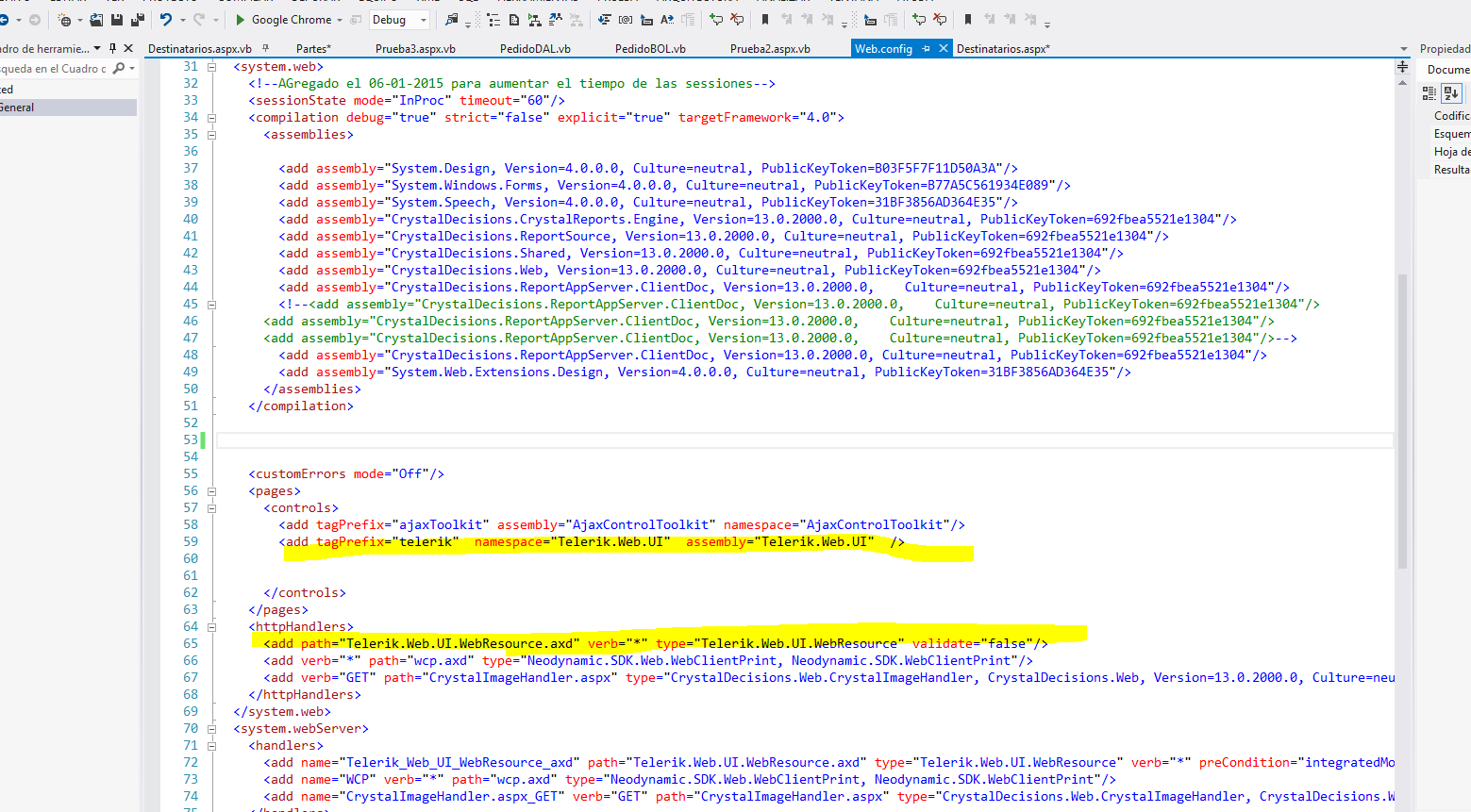Collapse system.webServer node at line 70
The height and width of the screenshot is (812, 1471).
pyautogui.click(x=211, y=729)
